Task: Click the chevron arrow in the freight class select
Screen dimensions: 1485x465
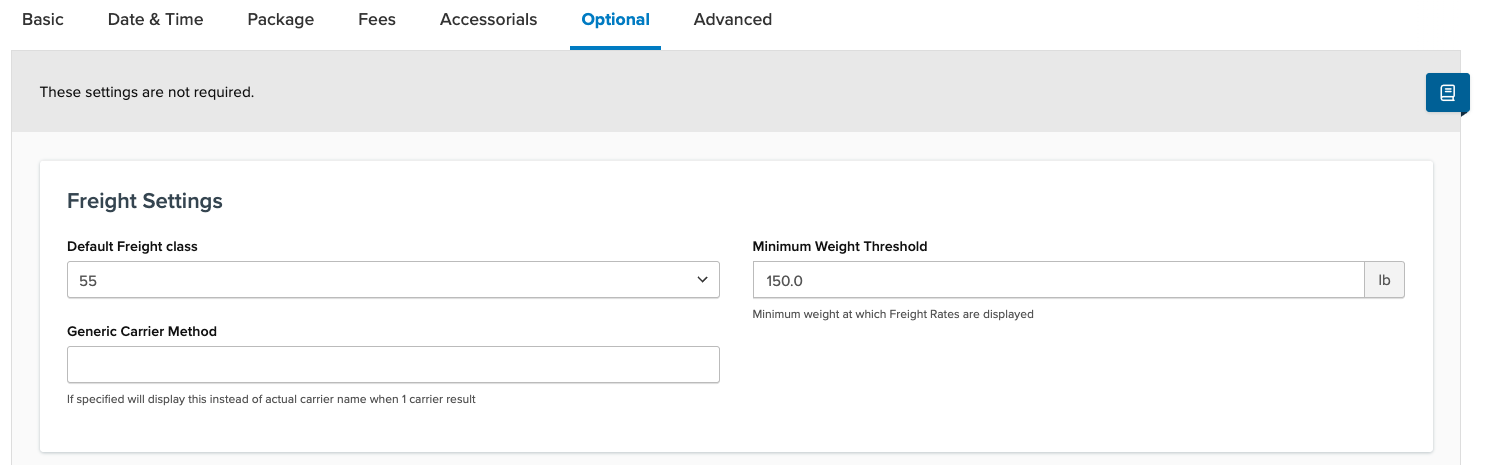Action: tap(702, 280)
